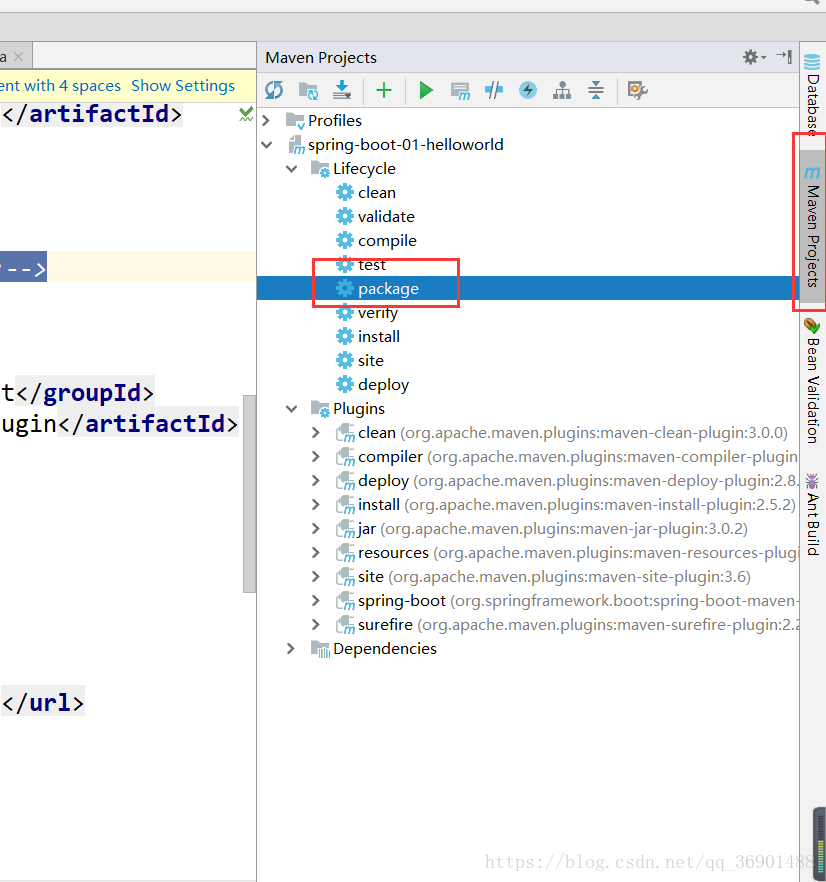The image size is (826, 882).
Task: Execute Maven goal icon
Action: click(x=460, y=90)
